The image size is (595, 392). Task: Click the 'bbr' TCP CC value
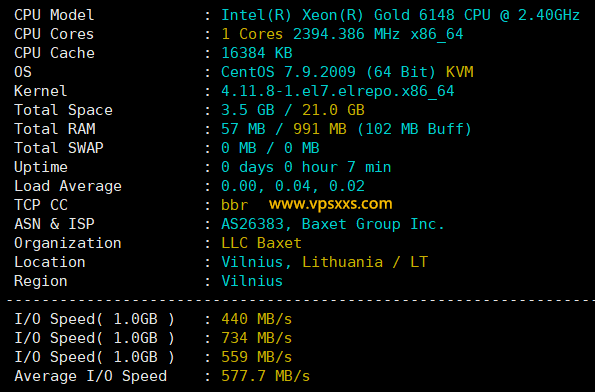click(235, 205)
